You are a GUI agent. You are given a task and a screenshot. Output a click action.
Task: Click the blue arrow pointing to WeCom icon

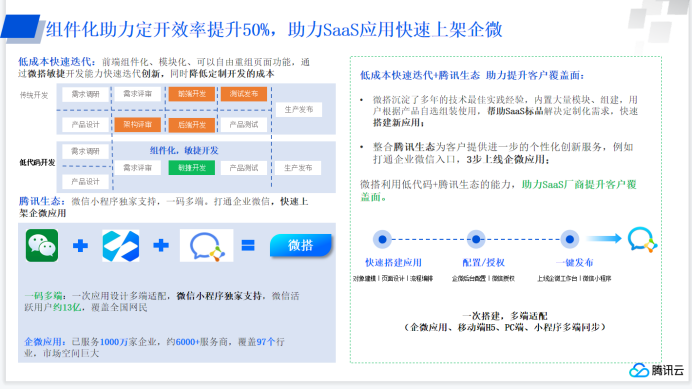coord(604,239)
